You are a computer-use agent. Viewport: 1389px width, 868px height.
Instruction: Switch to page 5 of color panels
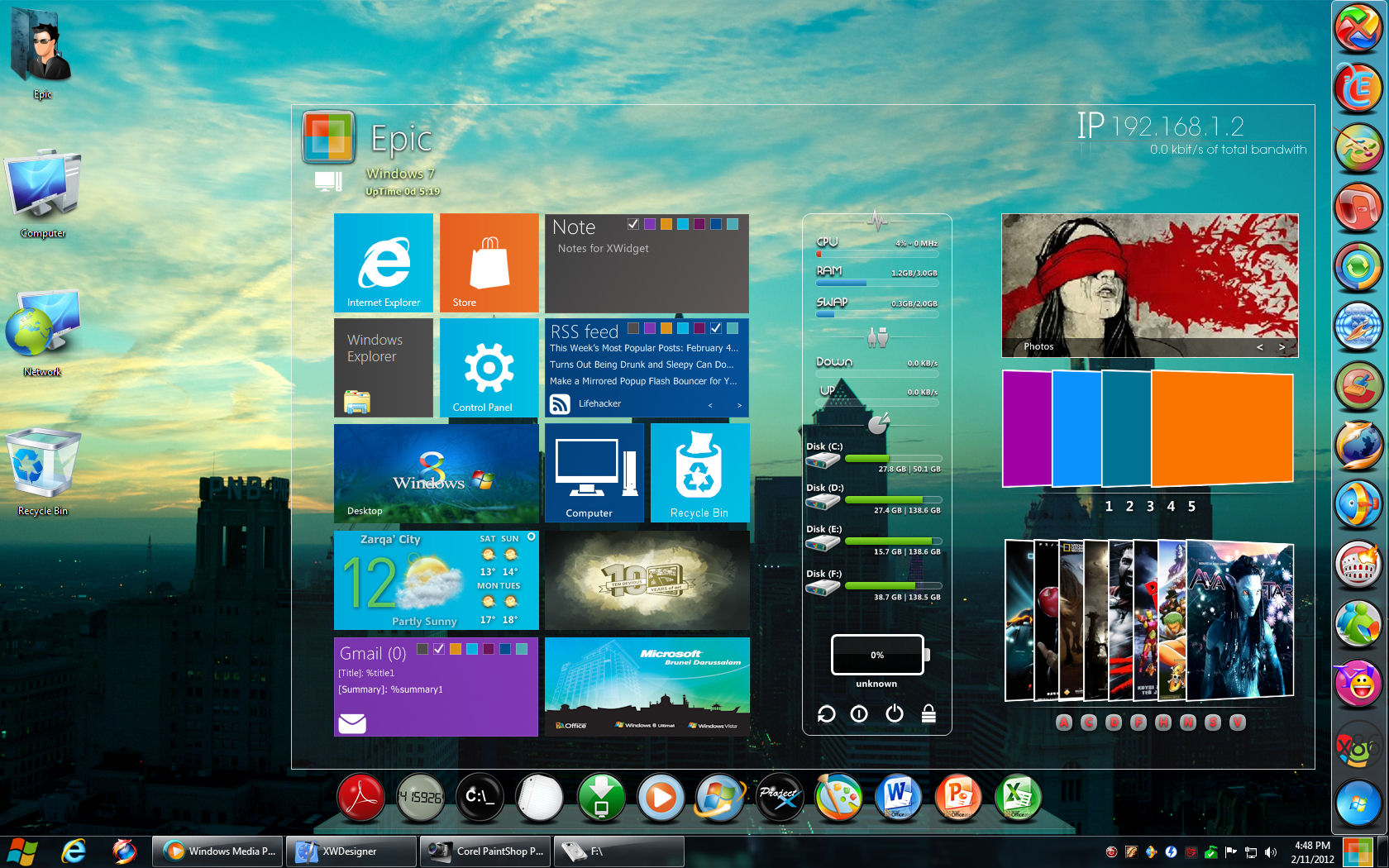pos(1191,506)
